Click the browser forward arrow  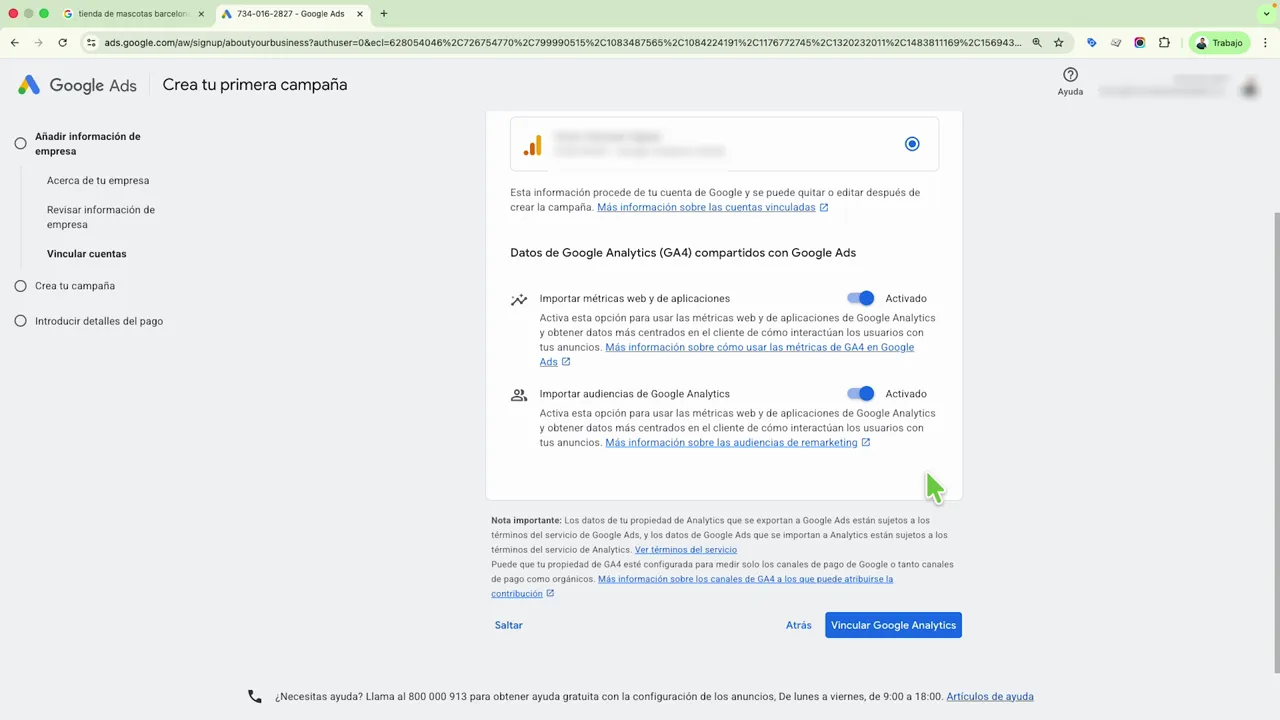[39, 43]
